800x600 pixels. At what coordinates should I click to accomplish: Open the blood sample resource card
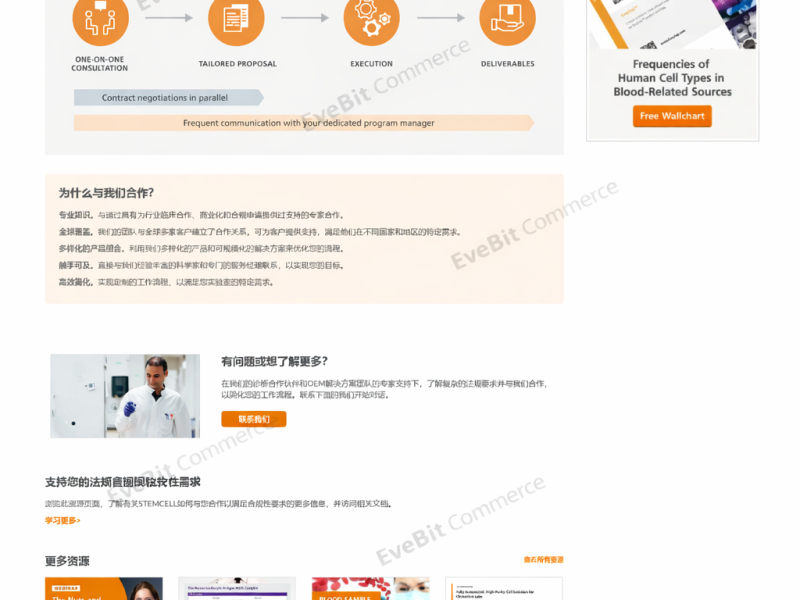370,588
